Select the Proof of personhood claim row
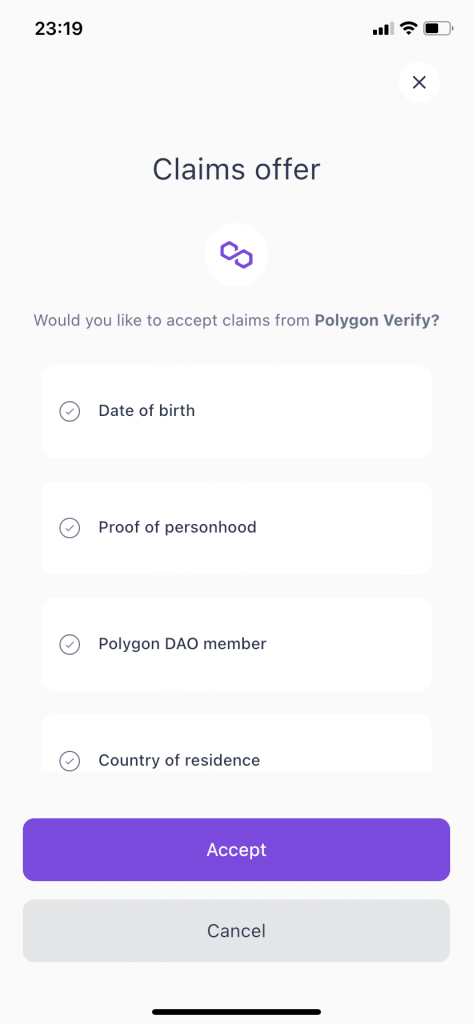 236,528
